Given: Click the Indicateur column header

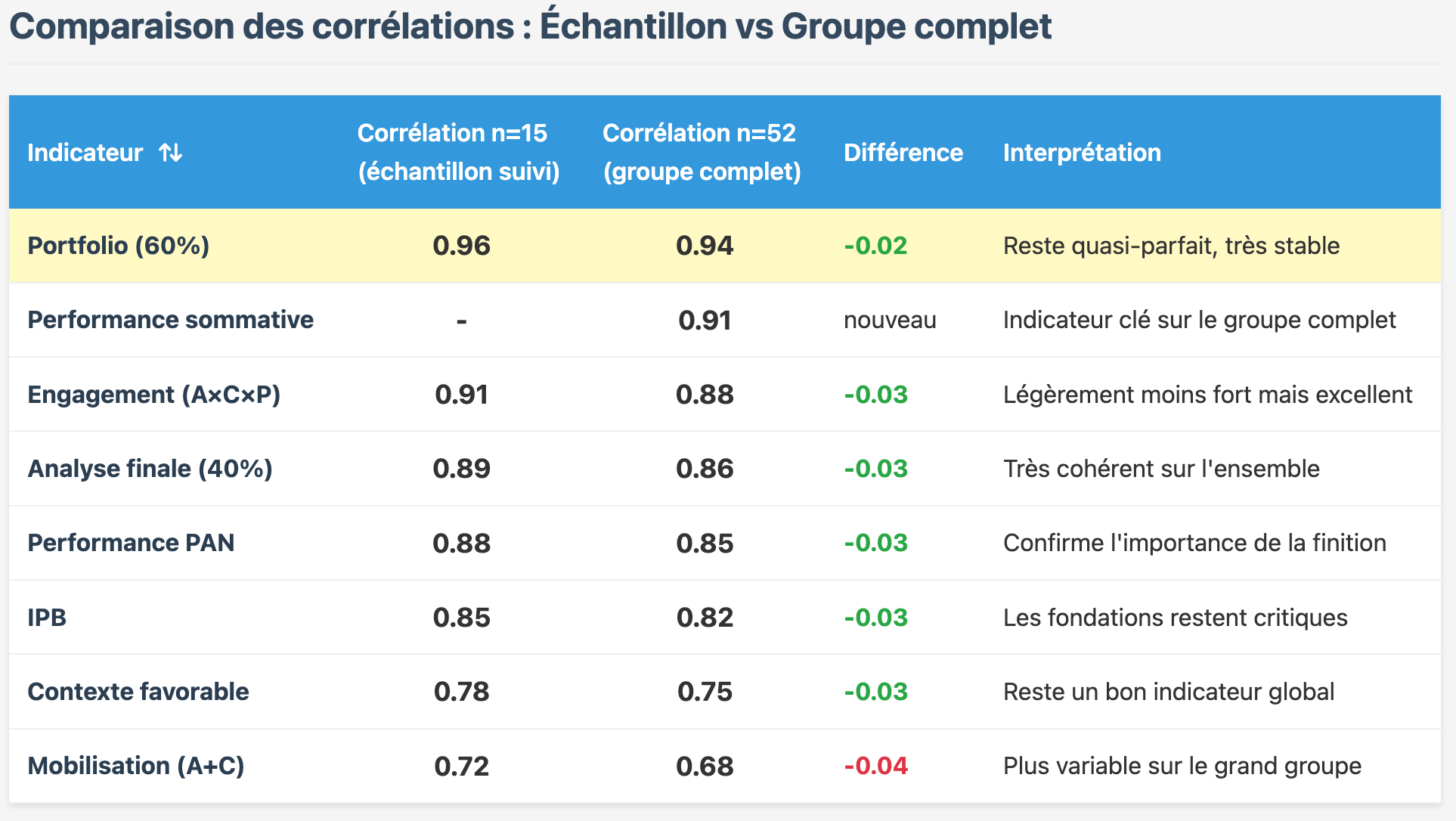Looking at the screenshot, I should [x=85, y=153].
